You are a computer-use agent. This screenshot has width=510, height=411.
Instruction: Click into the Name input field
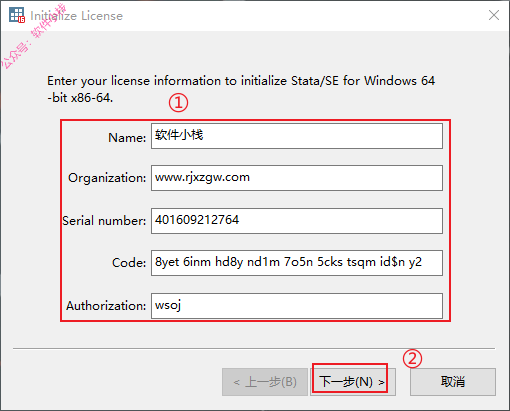click(x=297, y=136)
